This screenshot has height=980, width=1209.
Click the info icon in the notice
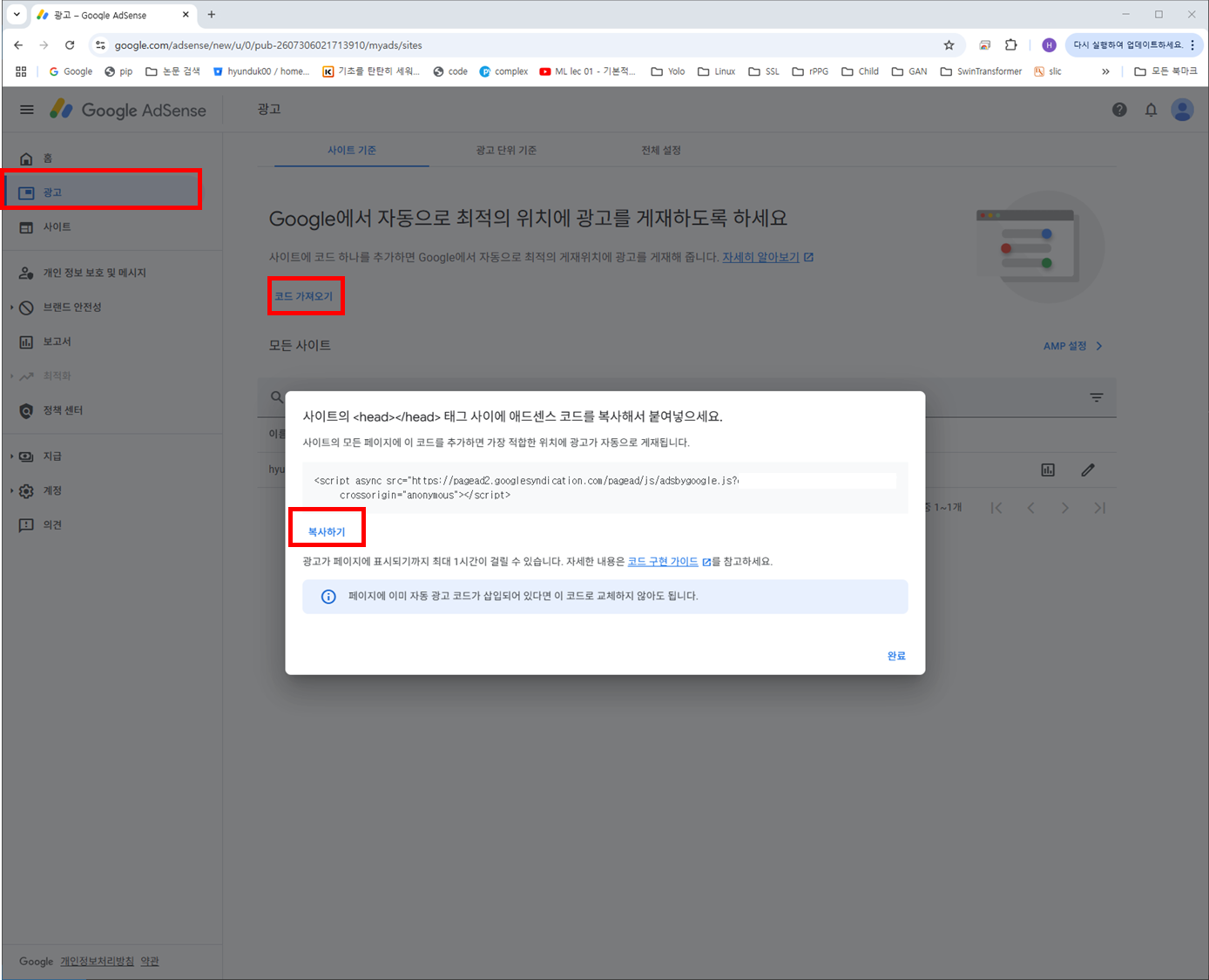coord(328,597)
